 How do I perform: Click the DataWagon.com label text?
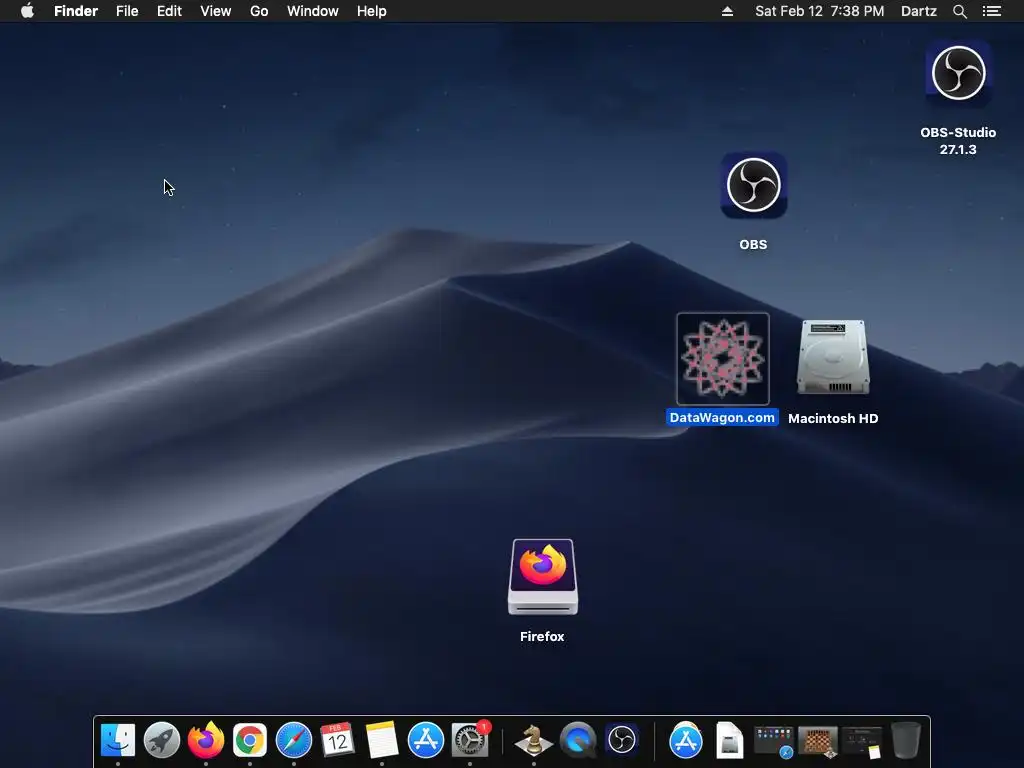(722, 418)
